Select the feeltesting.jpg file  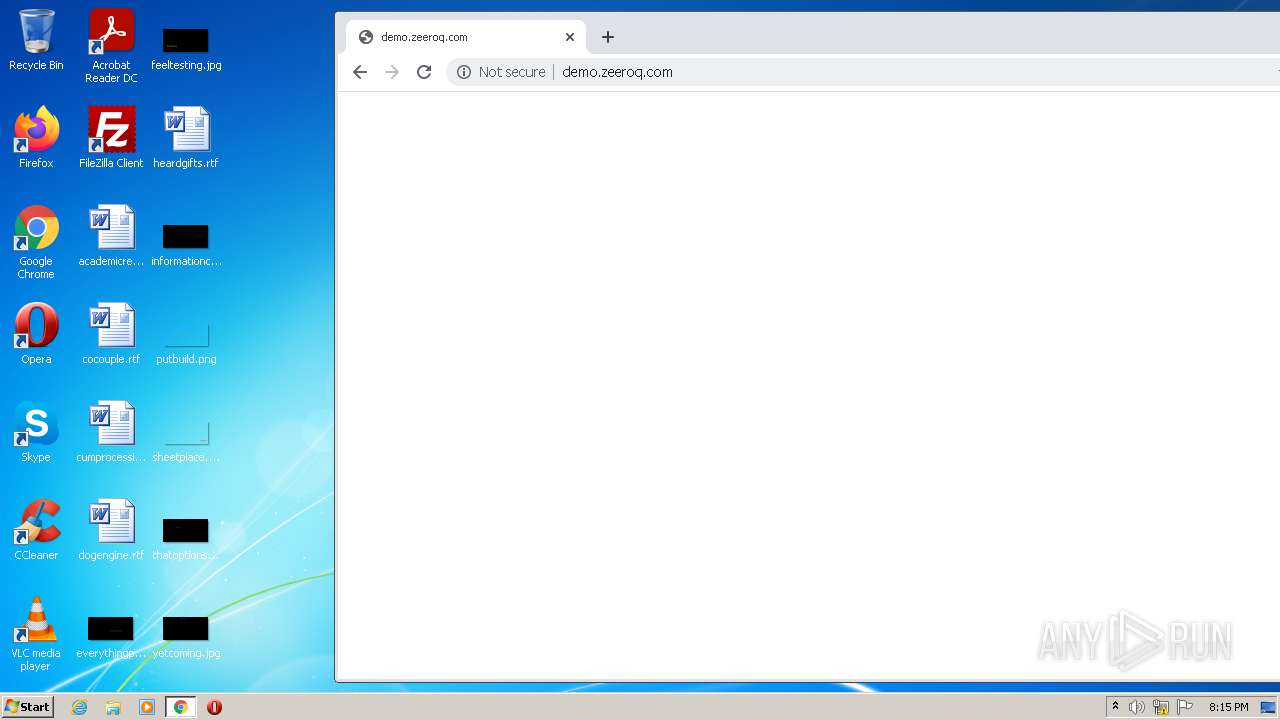[186, 47]
